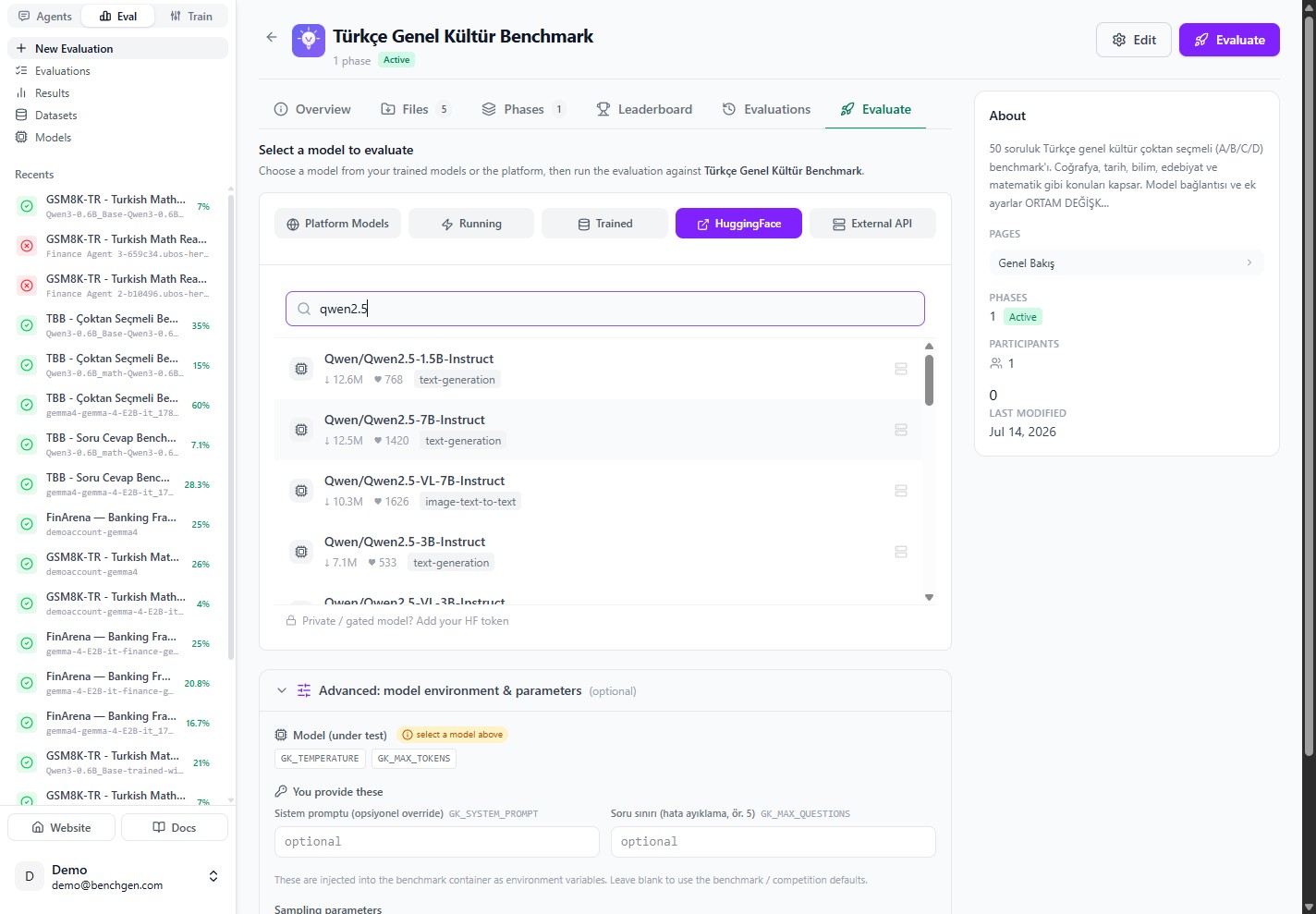Click the participants people icon in About
This screenshot has width=1316, height=914.
pos(996,363)
